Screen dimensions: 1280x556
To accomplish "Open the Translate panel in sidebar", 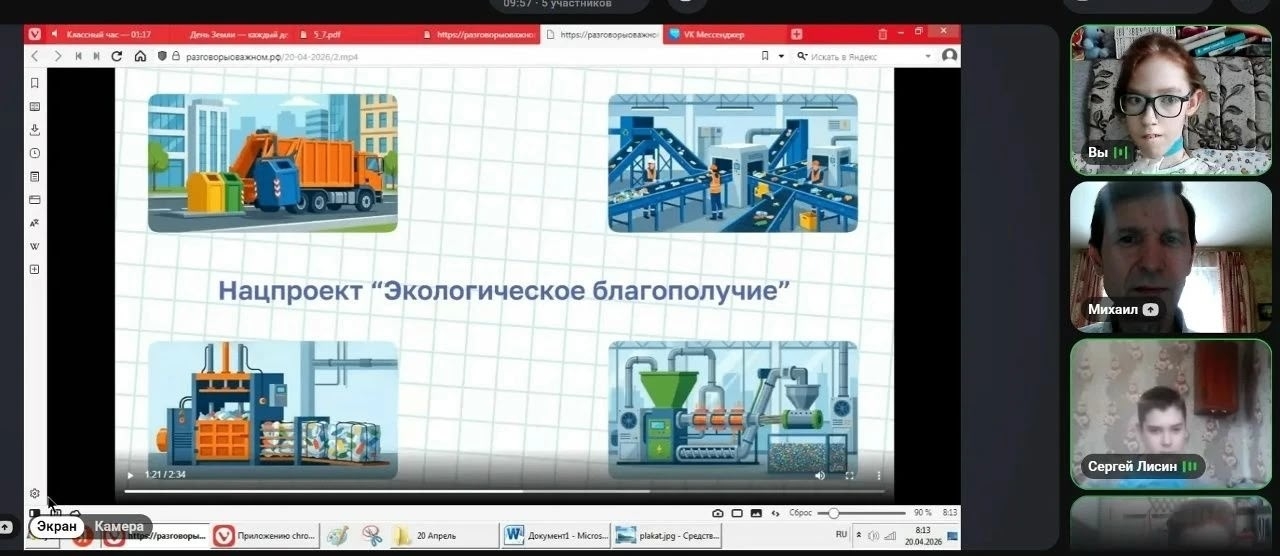I will point(35,223).
